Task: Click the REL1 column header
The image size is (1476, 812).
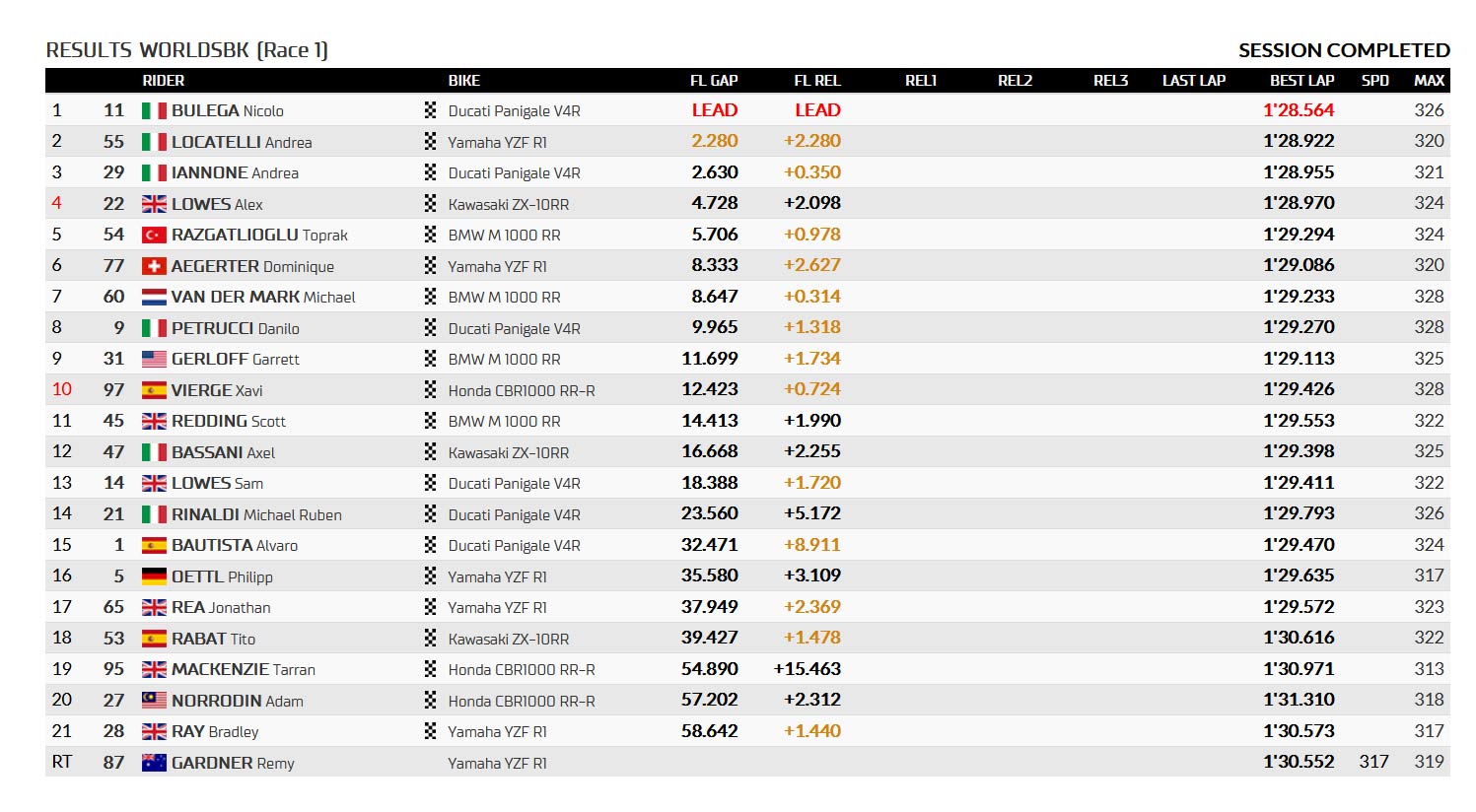Action: [x=921, y=81]
